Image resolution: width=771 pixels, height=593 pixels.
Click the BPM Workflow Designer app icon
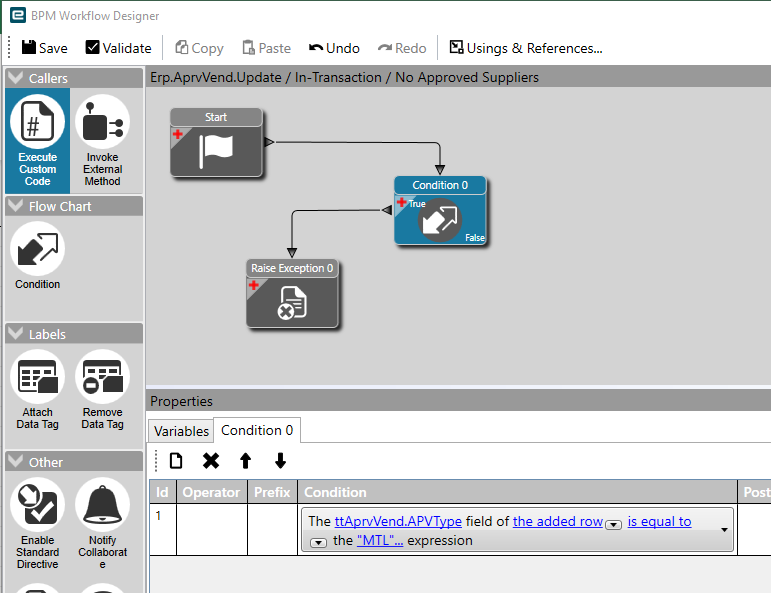pos(18,15)
